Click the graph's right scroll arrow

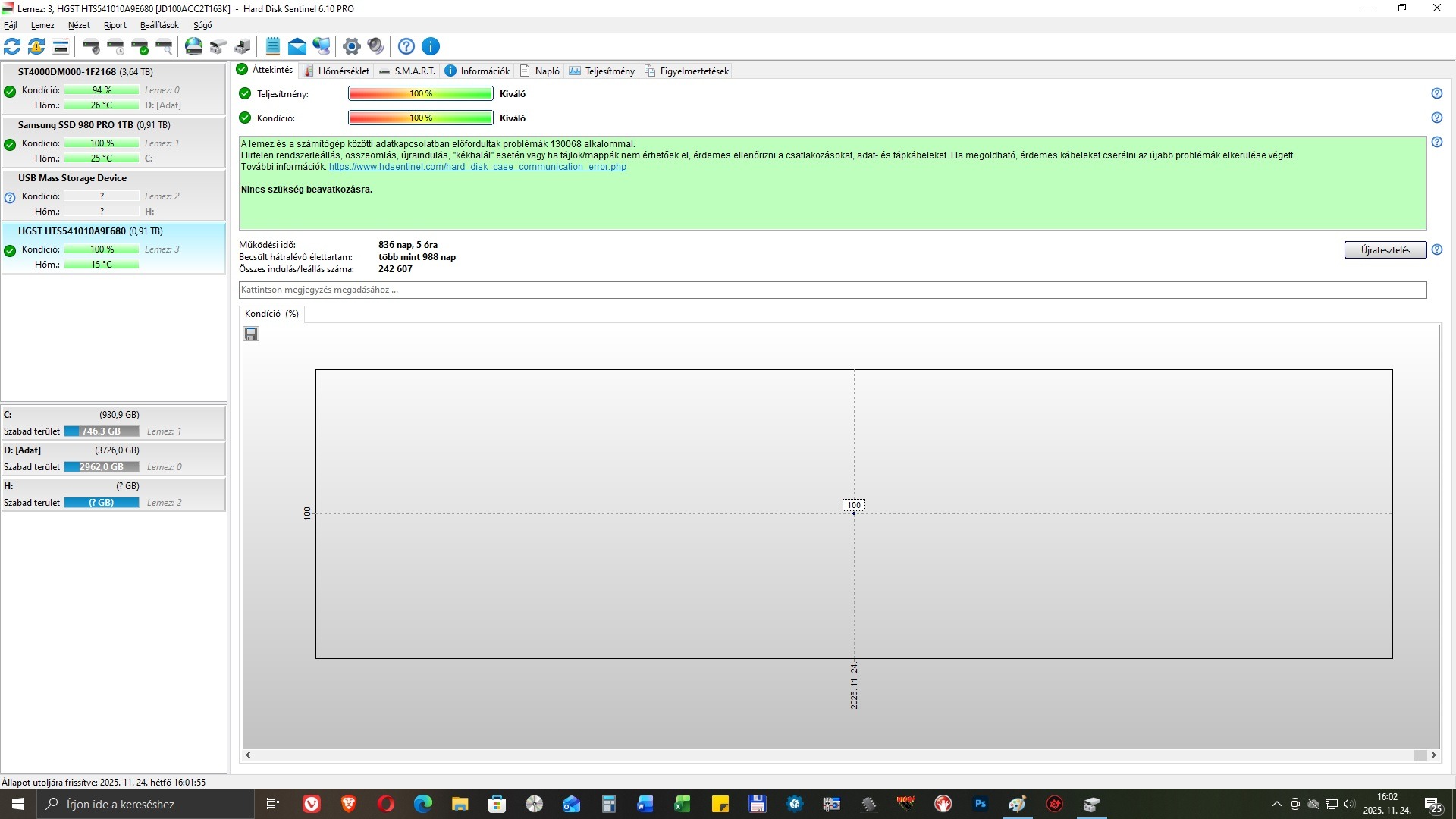tap(1433, 755)
